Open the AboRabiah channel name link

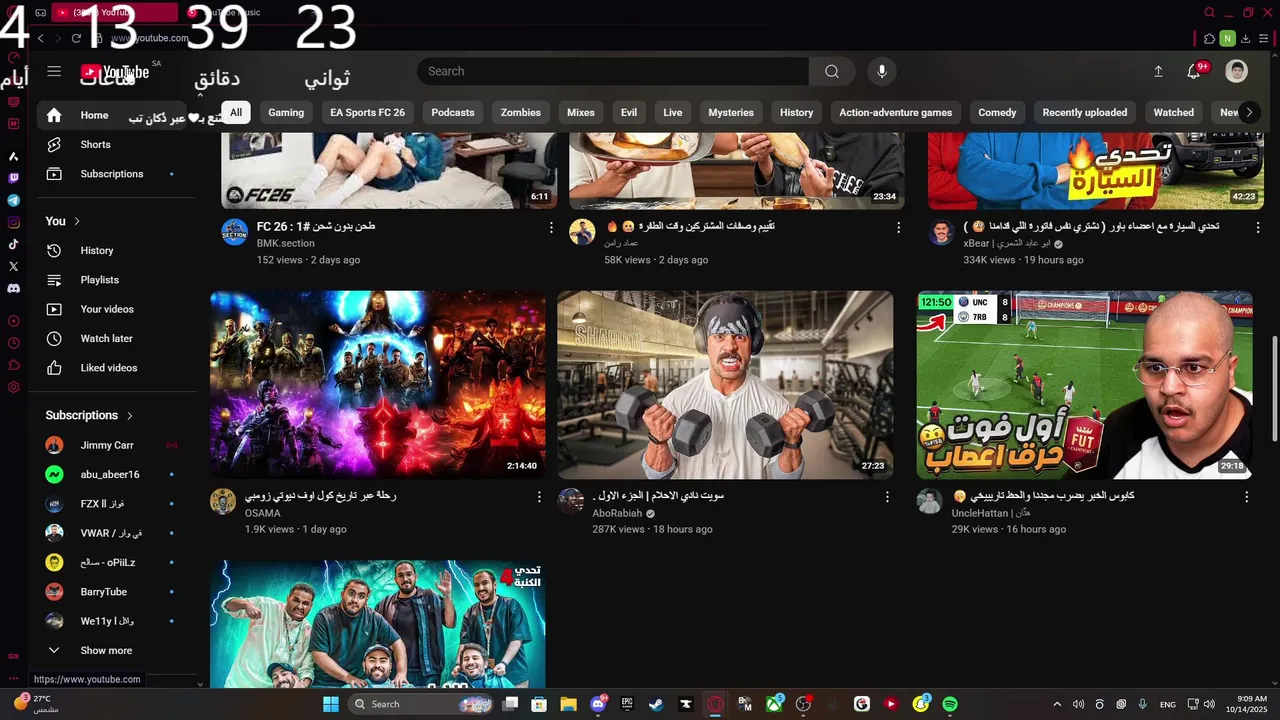[617, 513]
